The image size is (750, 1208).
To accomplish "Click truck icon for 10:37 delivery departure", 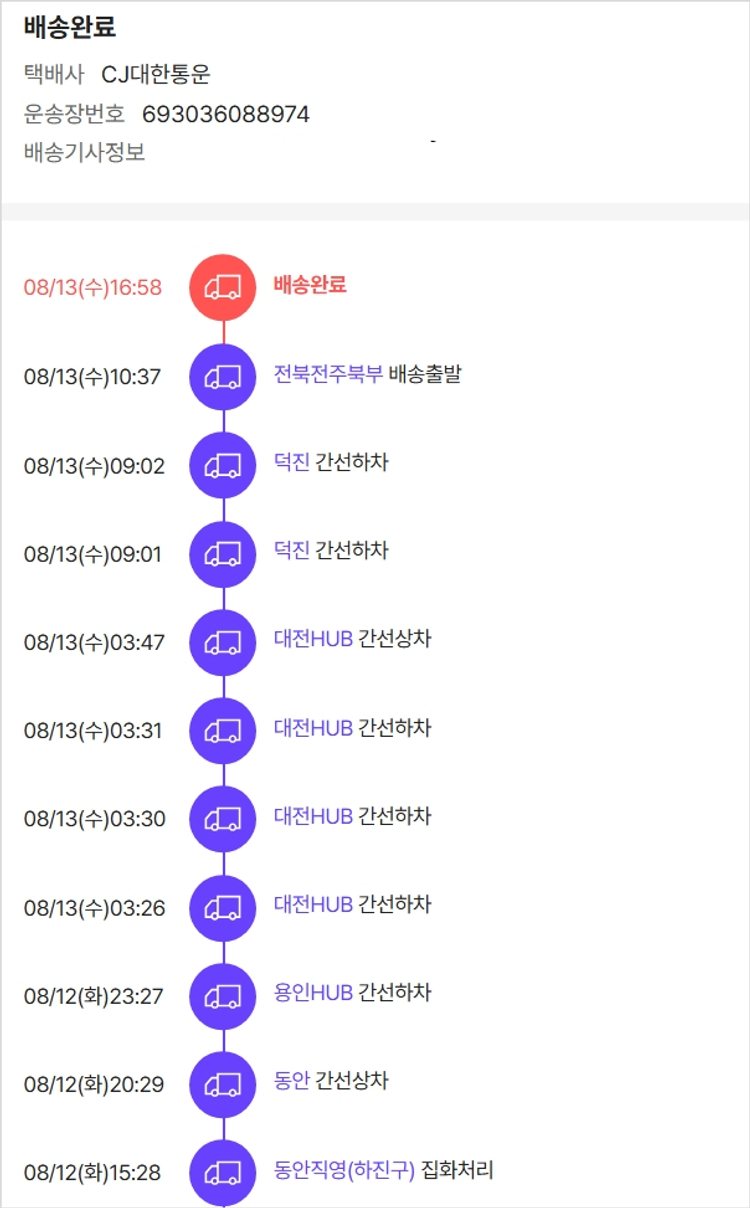I will 222,377.
